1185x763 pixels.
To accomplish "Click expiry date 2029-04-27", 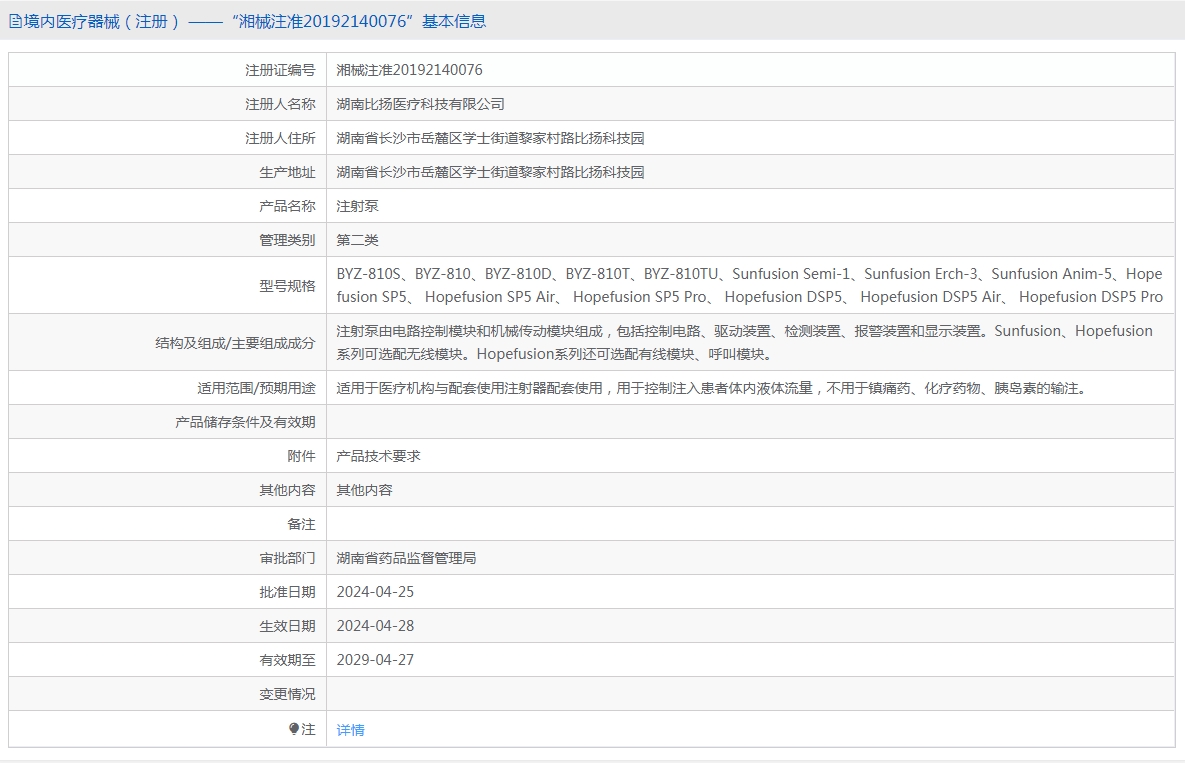I will (376, 660).
